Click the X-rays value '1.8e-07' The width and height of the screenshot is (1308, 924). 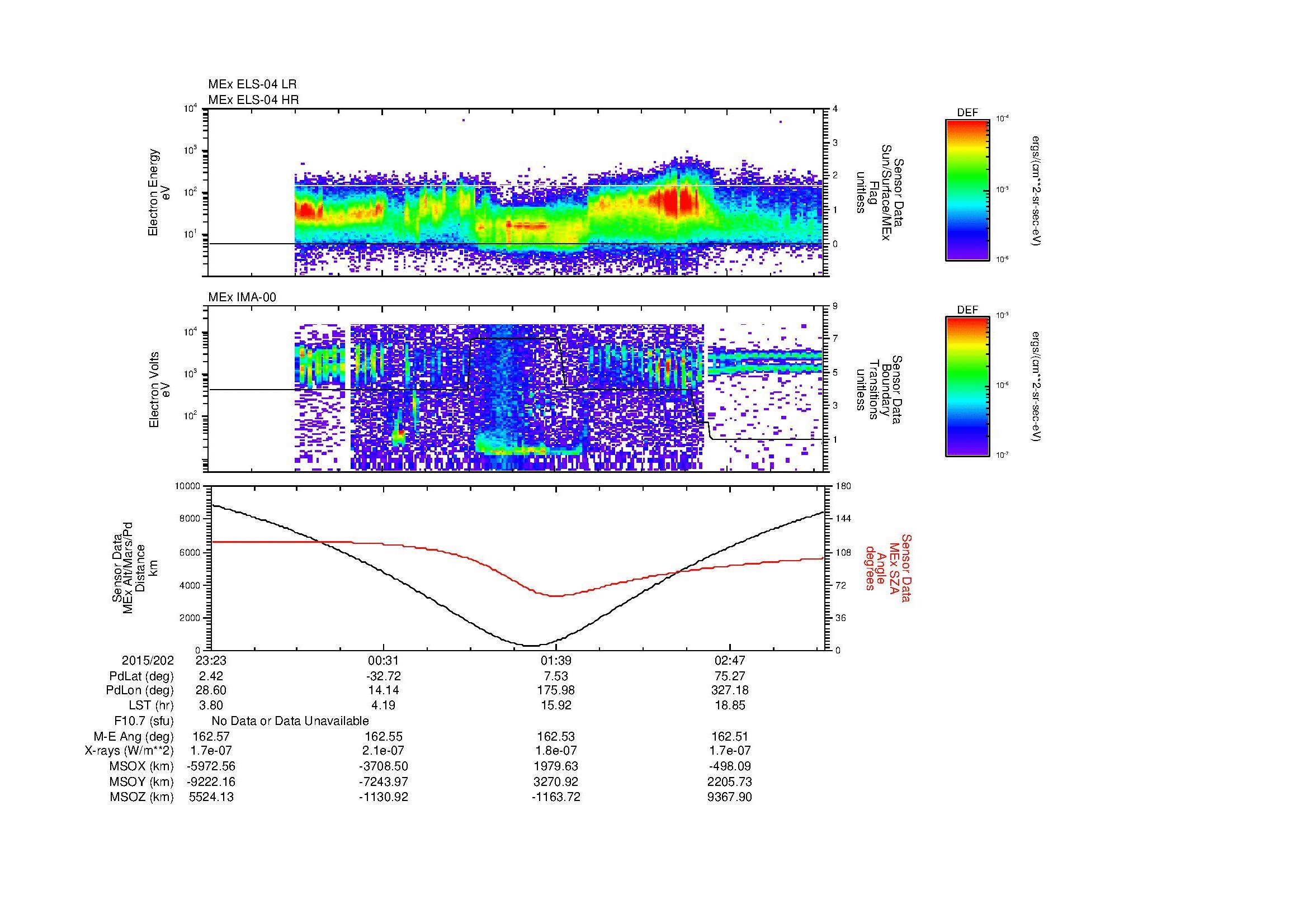[556, 751]
